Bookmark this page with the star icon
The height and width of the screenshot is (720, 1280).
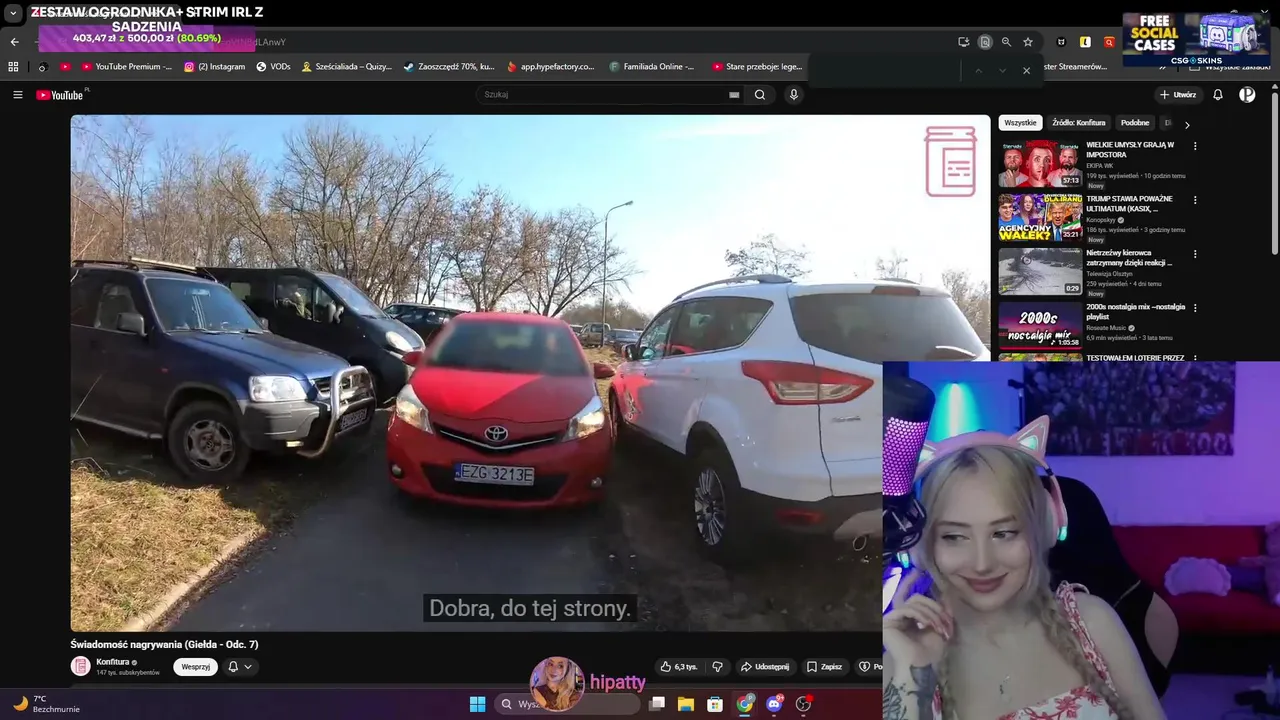(x=1028, y=42)
